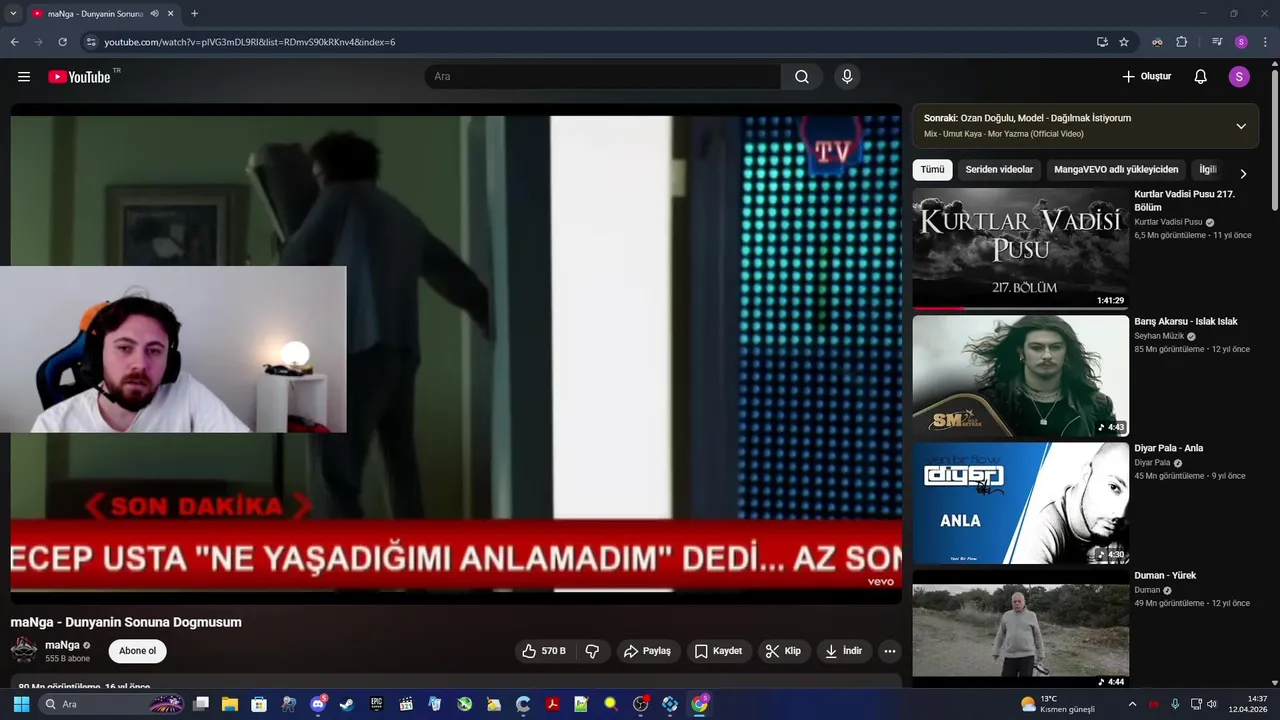
Task: Open Duman - Yürek video thumbnail
Action: 1020,627
